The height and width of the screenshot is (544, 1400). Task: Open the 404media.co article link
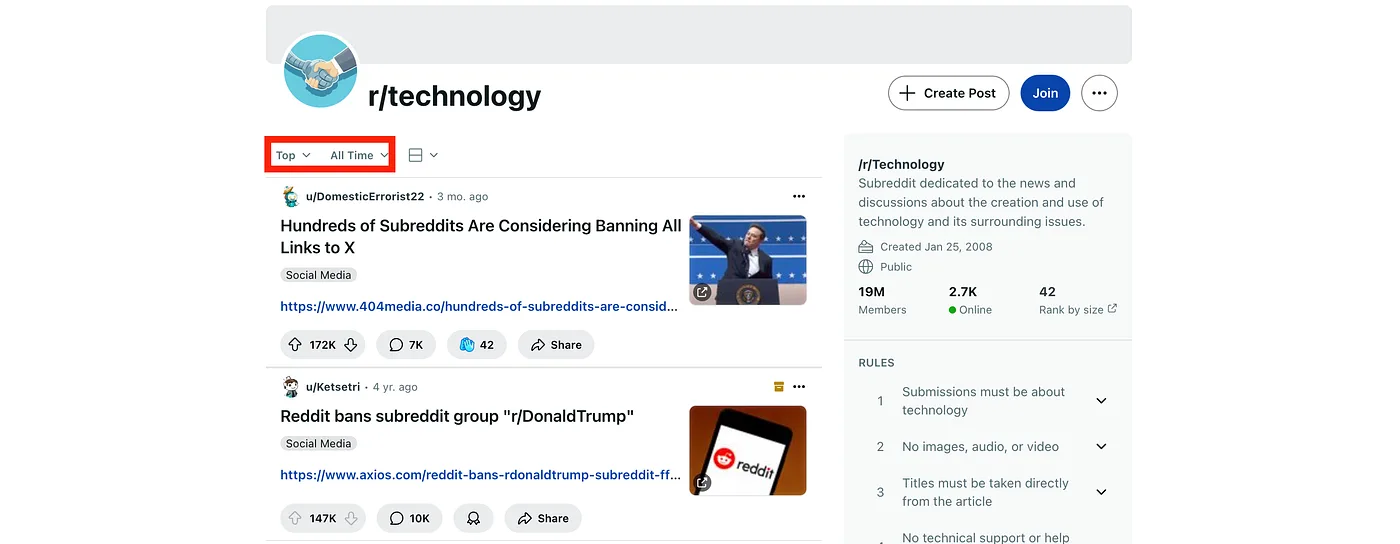479,307
